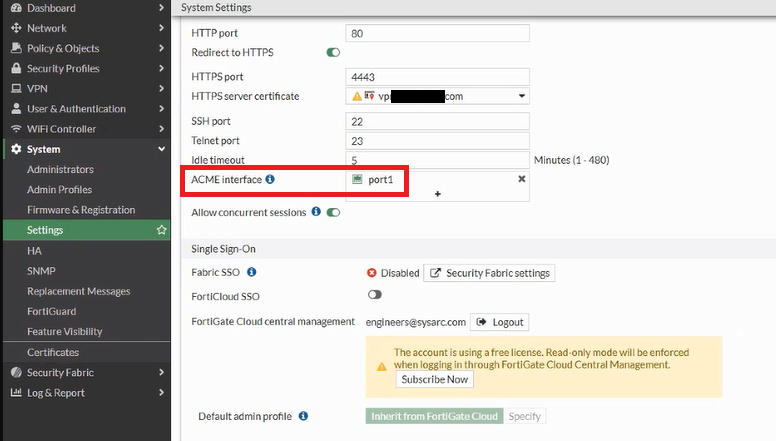Expand the Log & Report chevron

point(161,392)
